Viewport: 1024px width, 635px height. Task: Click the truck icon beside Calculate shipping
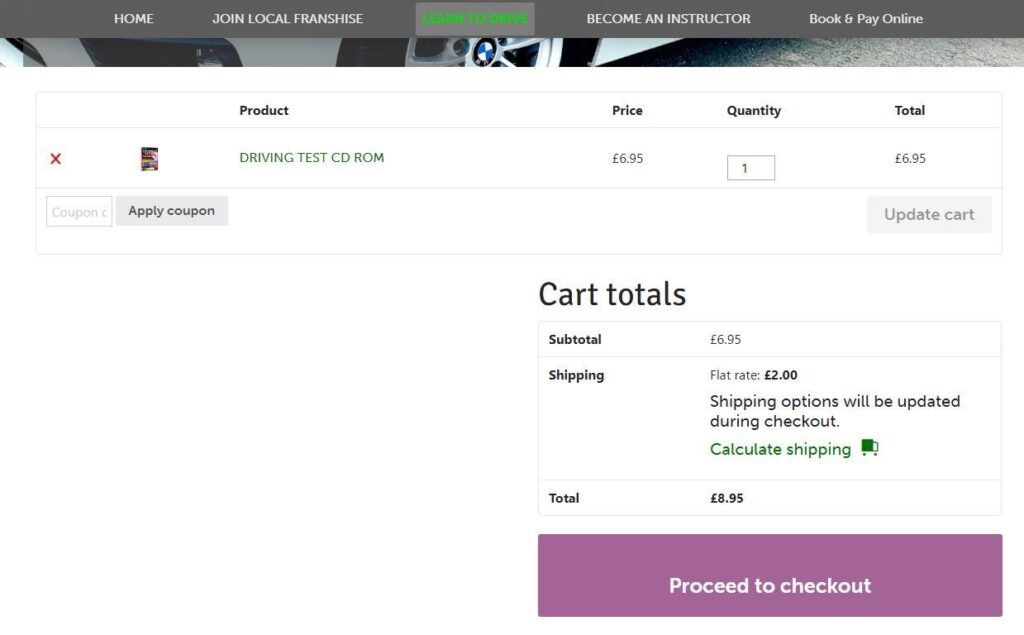[869, 448]
